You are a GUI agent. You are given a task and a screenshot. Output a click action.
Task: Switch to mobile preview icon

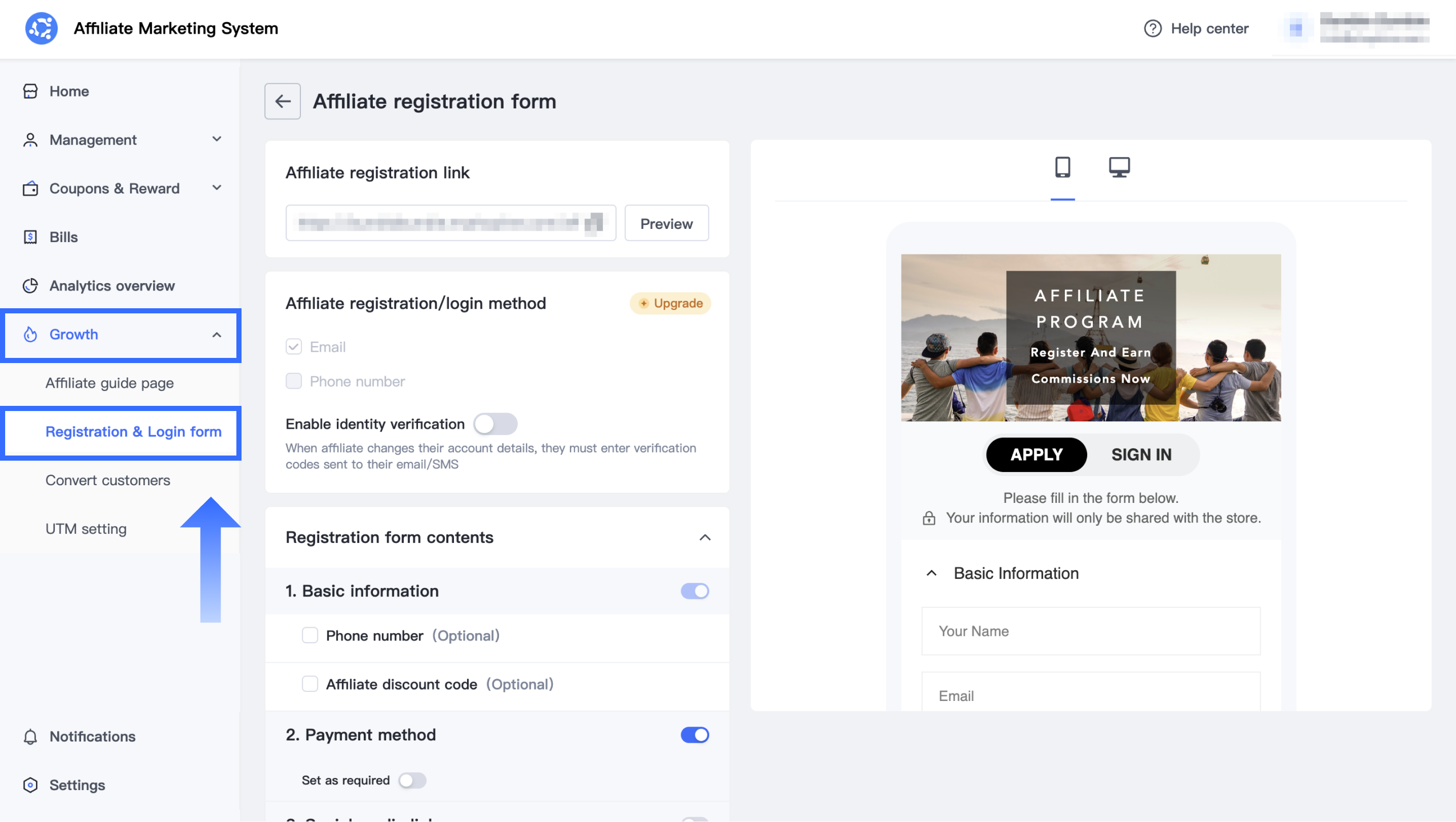(1062, 167)
